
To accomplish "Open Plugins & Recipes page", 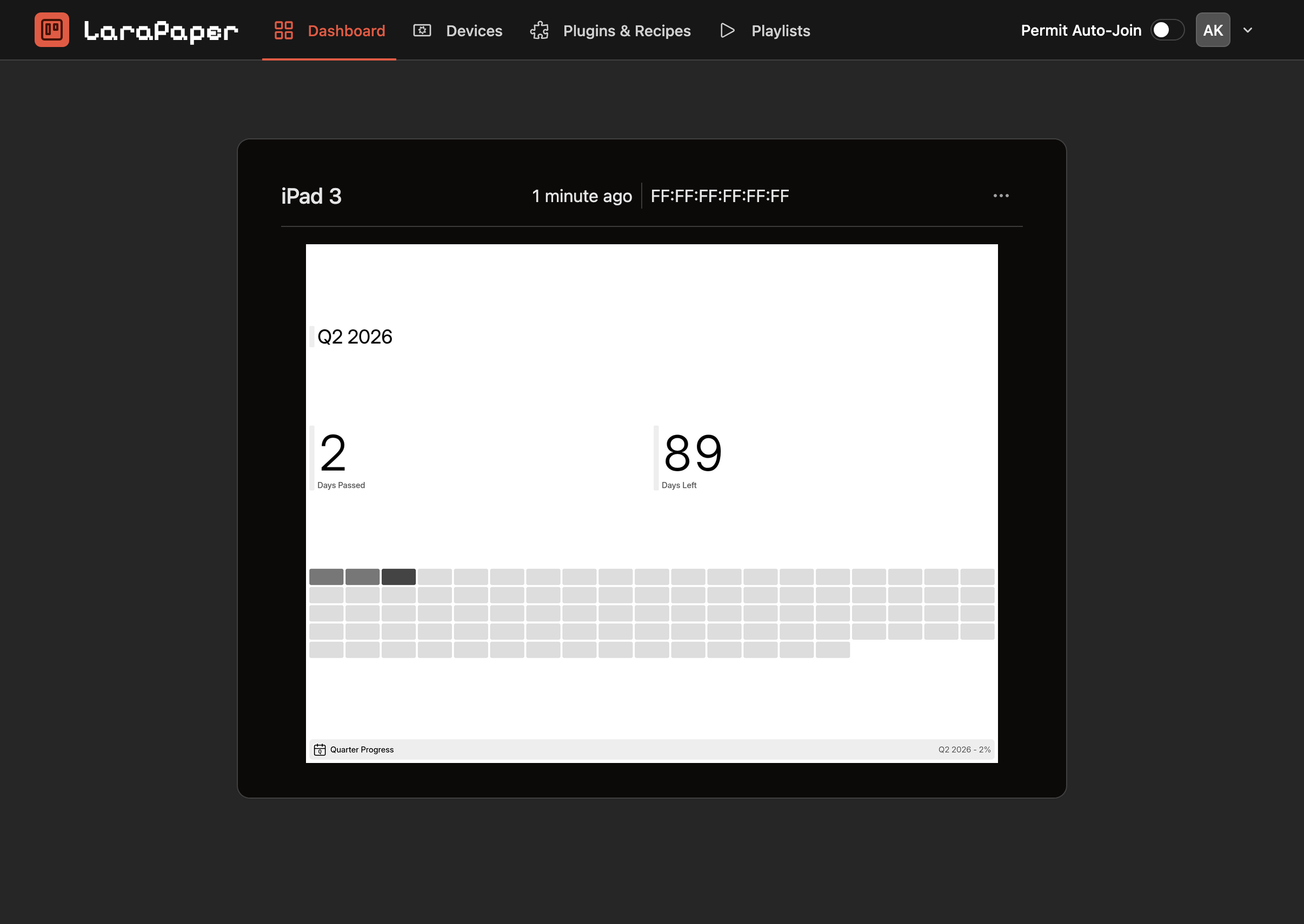I will (627, 30).
